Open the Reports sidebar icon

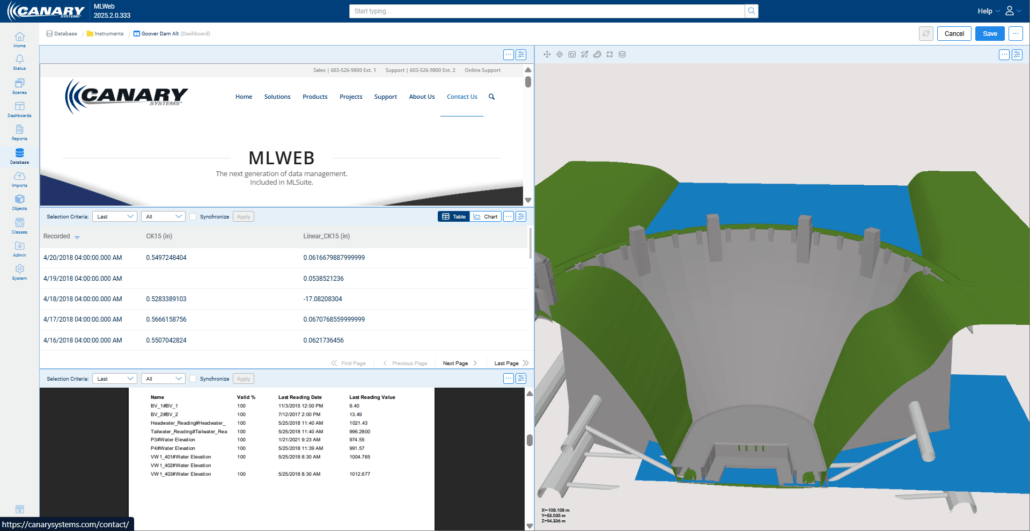(19, 131)
